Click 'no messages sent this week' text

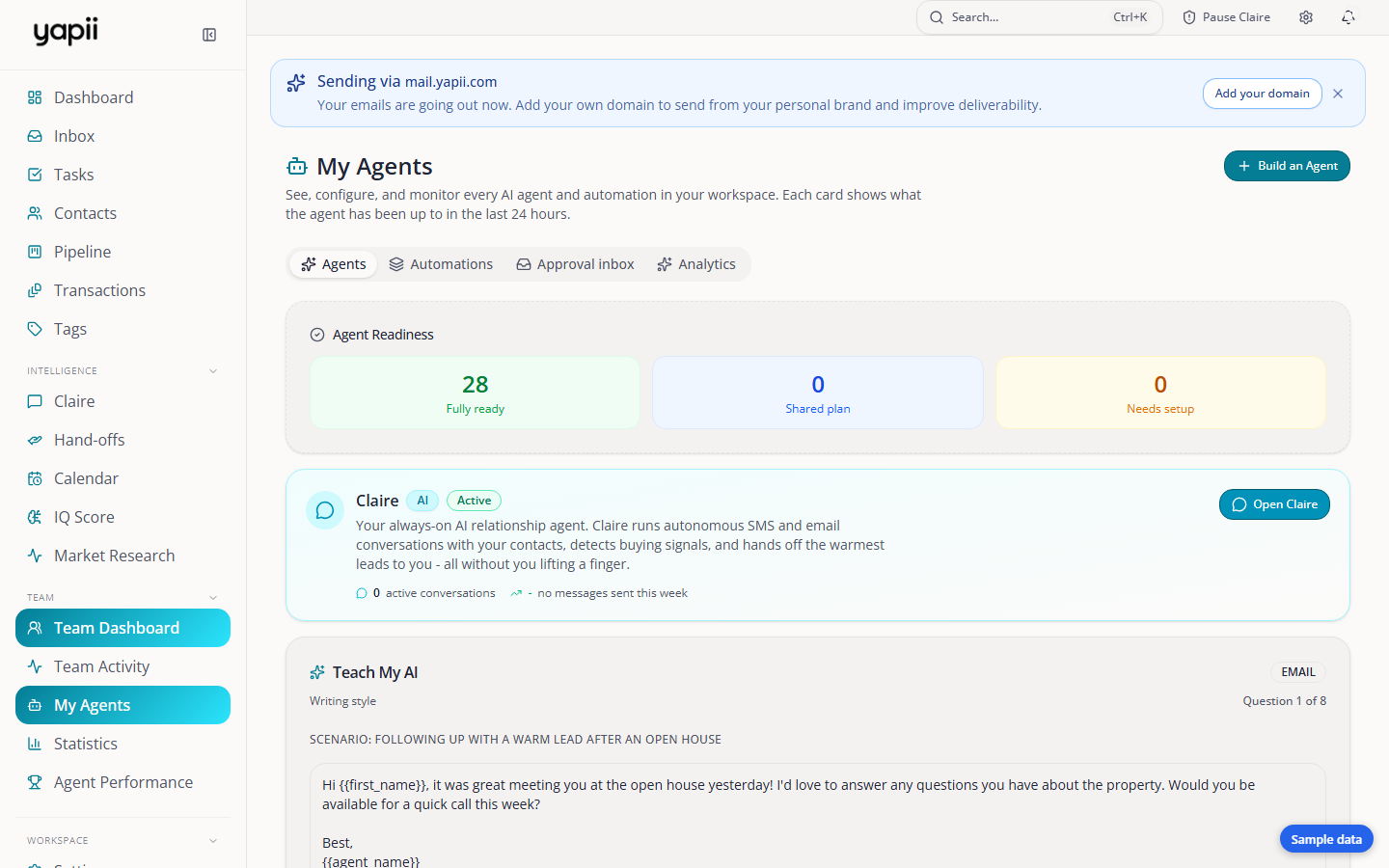click(x=613, y=593)
